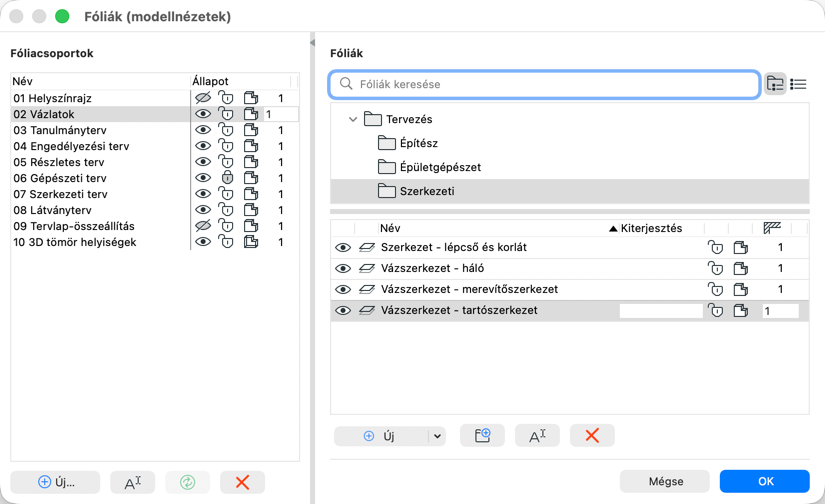Viewport: 825px width, 504px height.
Task: Select 10 3D tömör helyiségek combination
Action: 75,242
